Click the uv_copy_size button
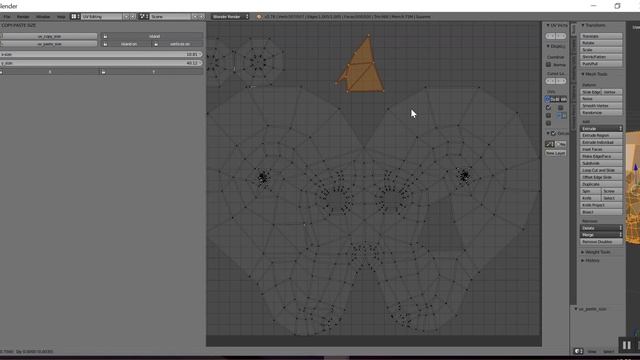The height and width of the screenshot is (360, 640). click(x=49, y=36)
